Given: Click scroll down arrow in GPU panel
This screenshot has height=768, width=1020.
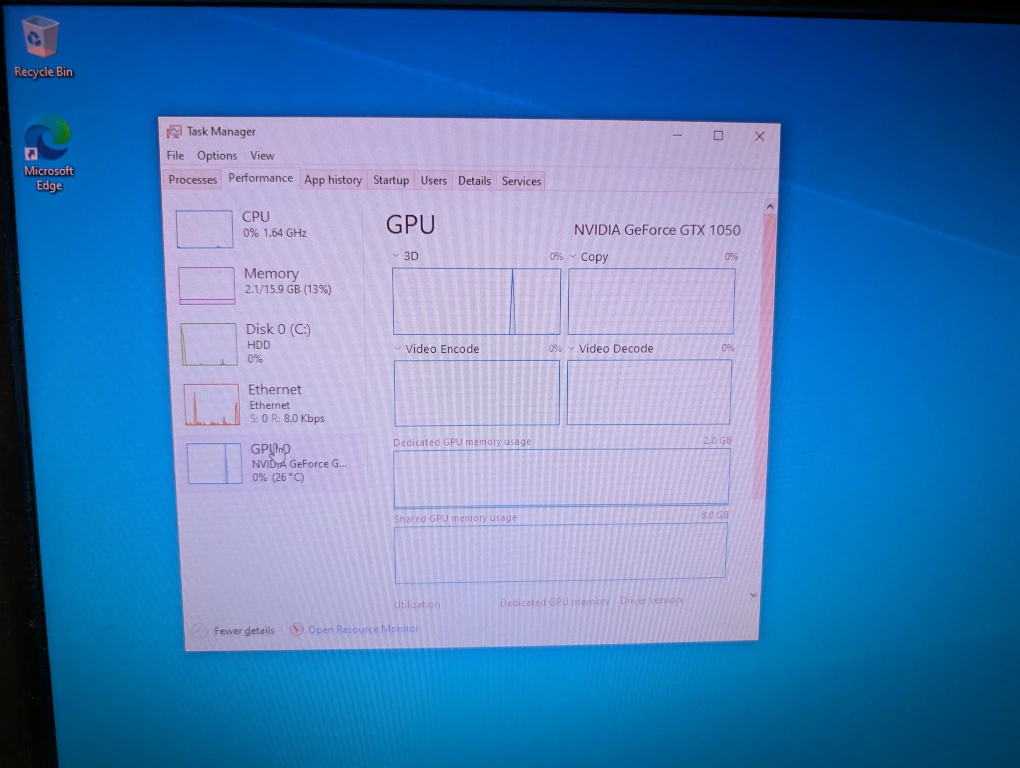Looking at the screenshot, I should (753, 594).
